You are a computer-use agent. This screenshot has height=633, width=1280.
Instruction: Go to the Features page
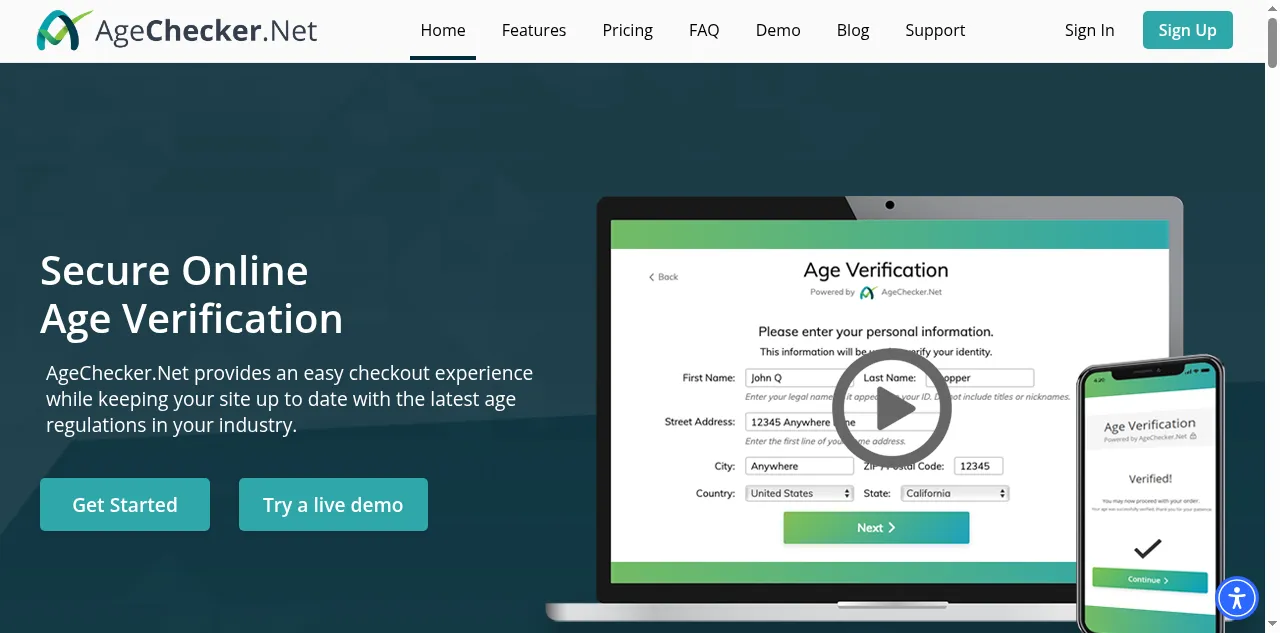534,30
